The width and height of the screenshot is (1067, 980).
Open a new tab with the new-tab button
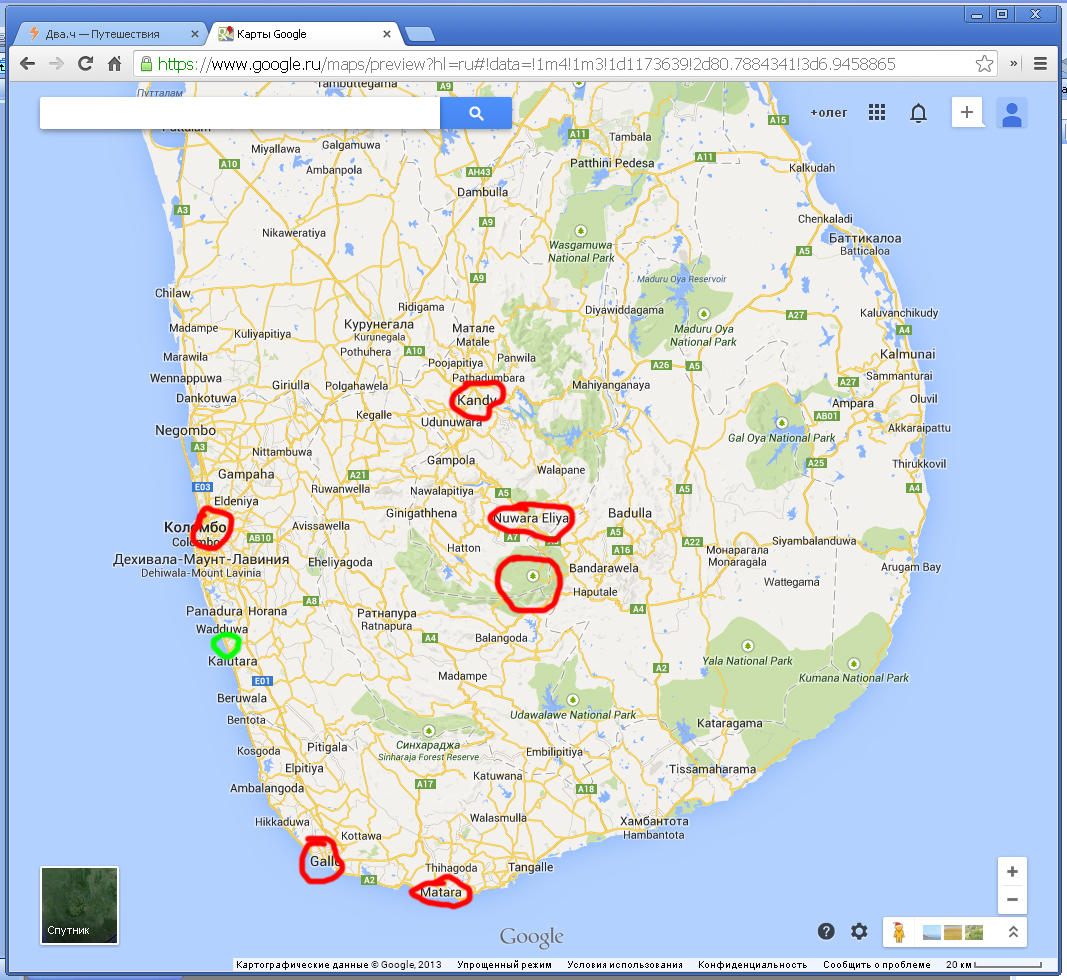[x=419, y=34]
